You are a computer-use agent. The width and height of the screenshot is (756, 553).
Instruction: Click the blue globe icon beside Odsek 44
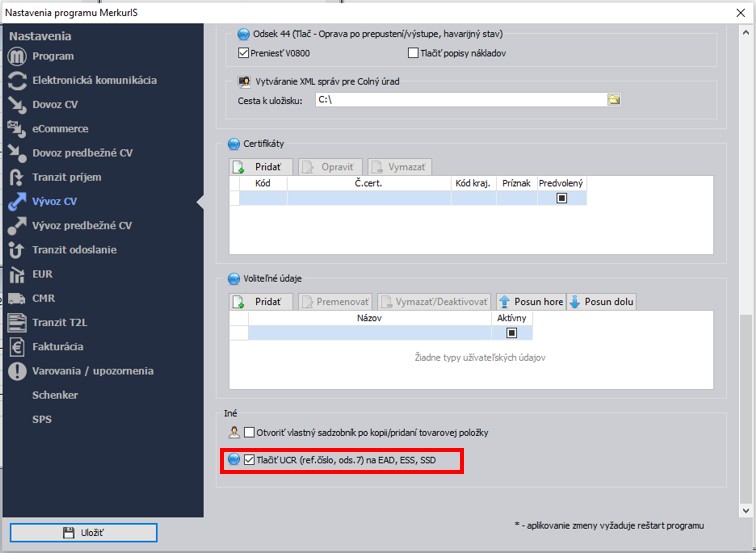[x=243, y=34]
